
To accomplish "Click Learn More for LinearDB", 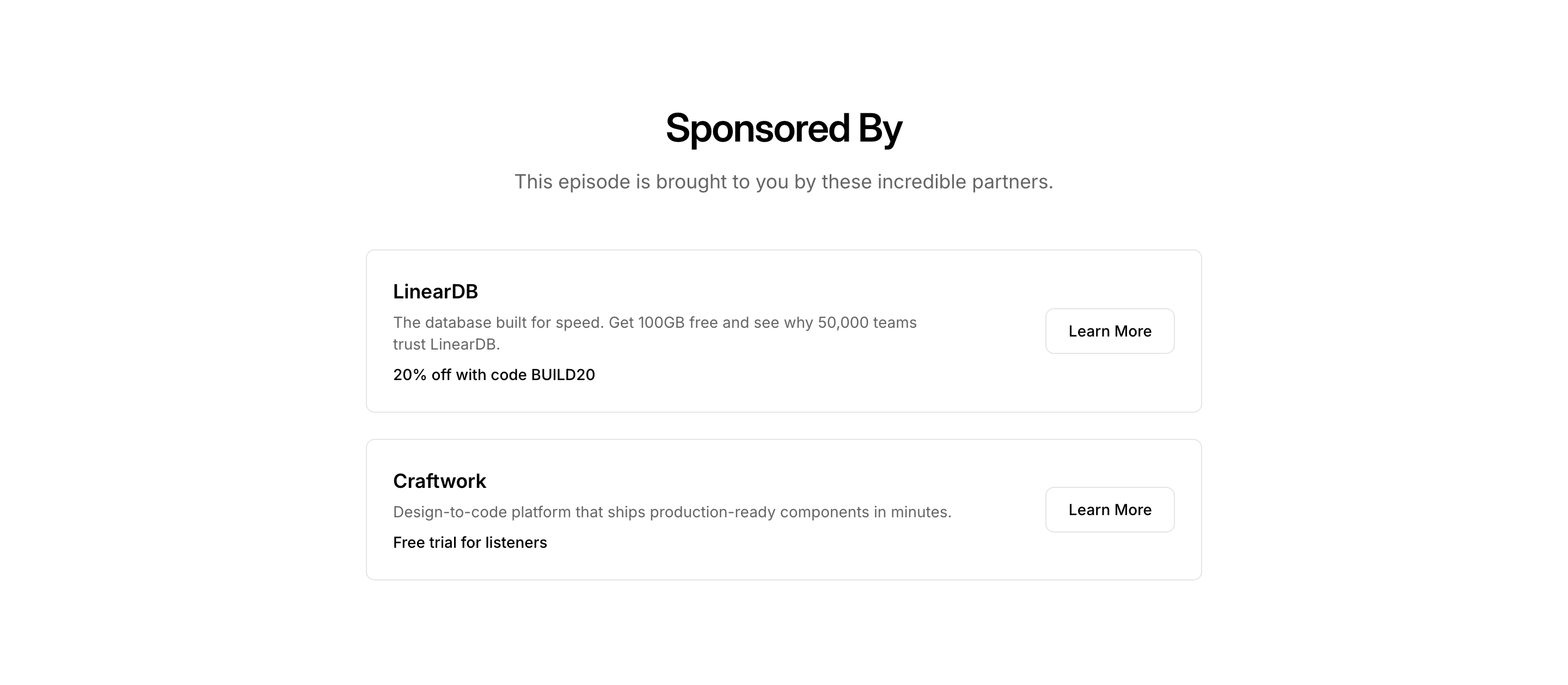I will coord(1109,331).
